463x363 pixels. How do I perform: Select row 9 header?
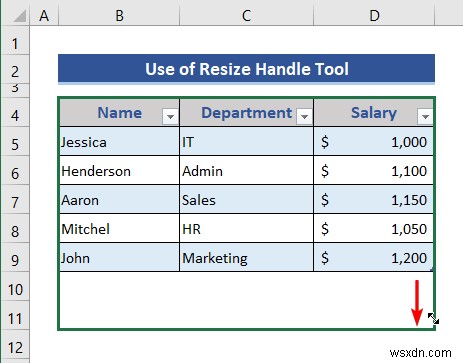point(15,257)
